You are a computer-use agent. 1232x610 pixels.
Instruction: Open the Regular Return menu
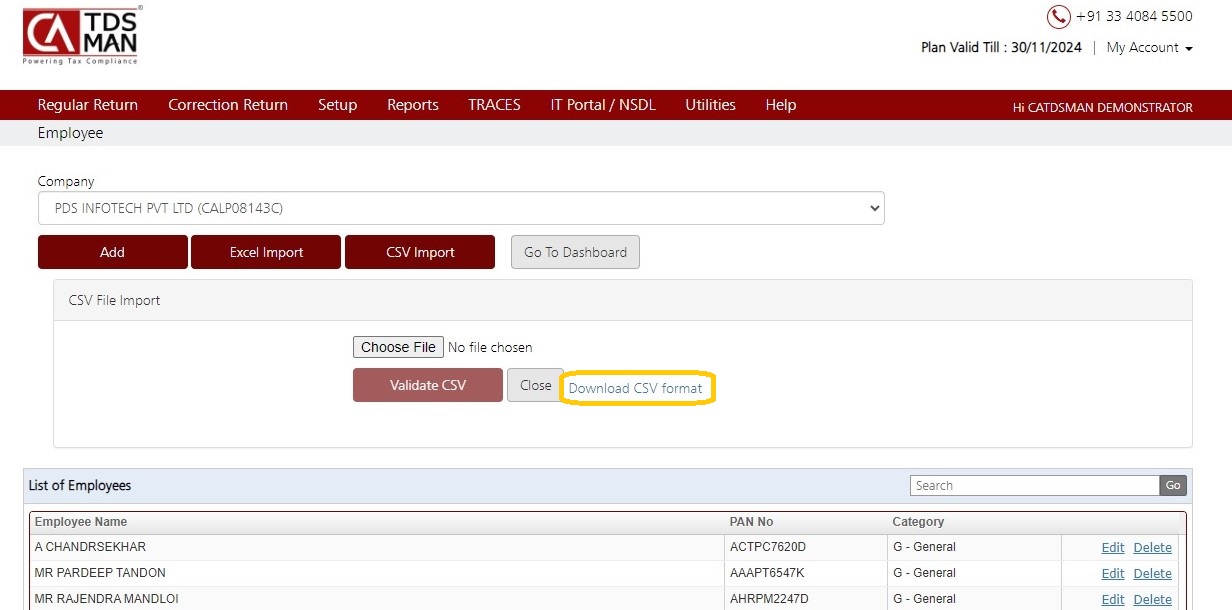tap(88, 105)
